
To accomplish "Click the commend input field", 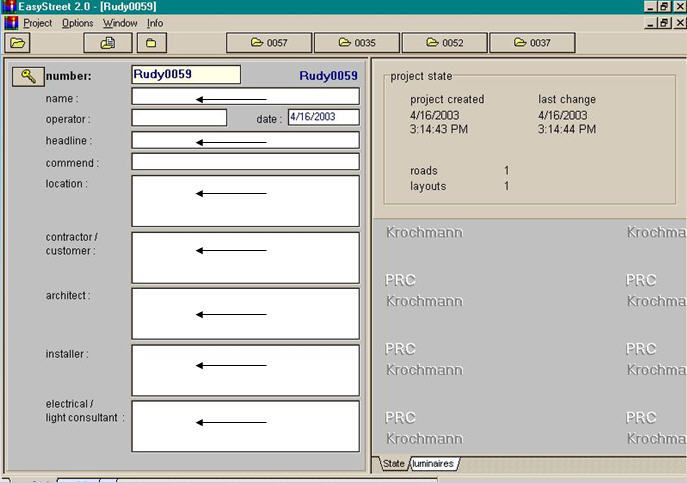I will [x=245, y=162].
